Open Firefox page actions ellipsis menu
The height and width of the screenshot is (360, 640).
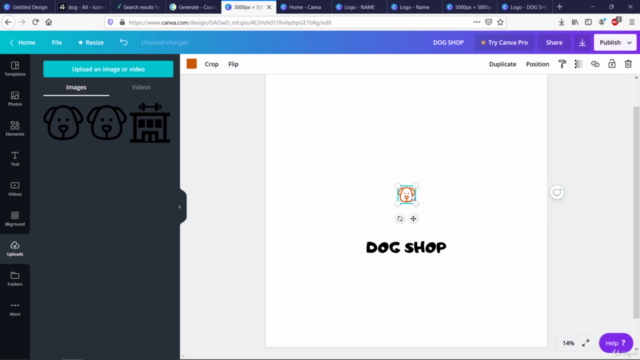477,22
